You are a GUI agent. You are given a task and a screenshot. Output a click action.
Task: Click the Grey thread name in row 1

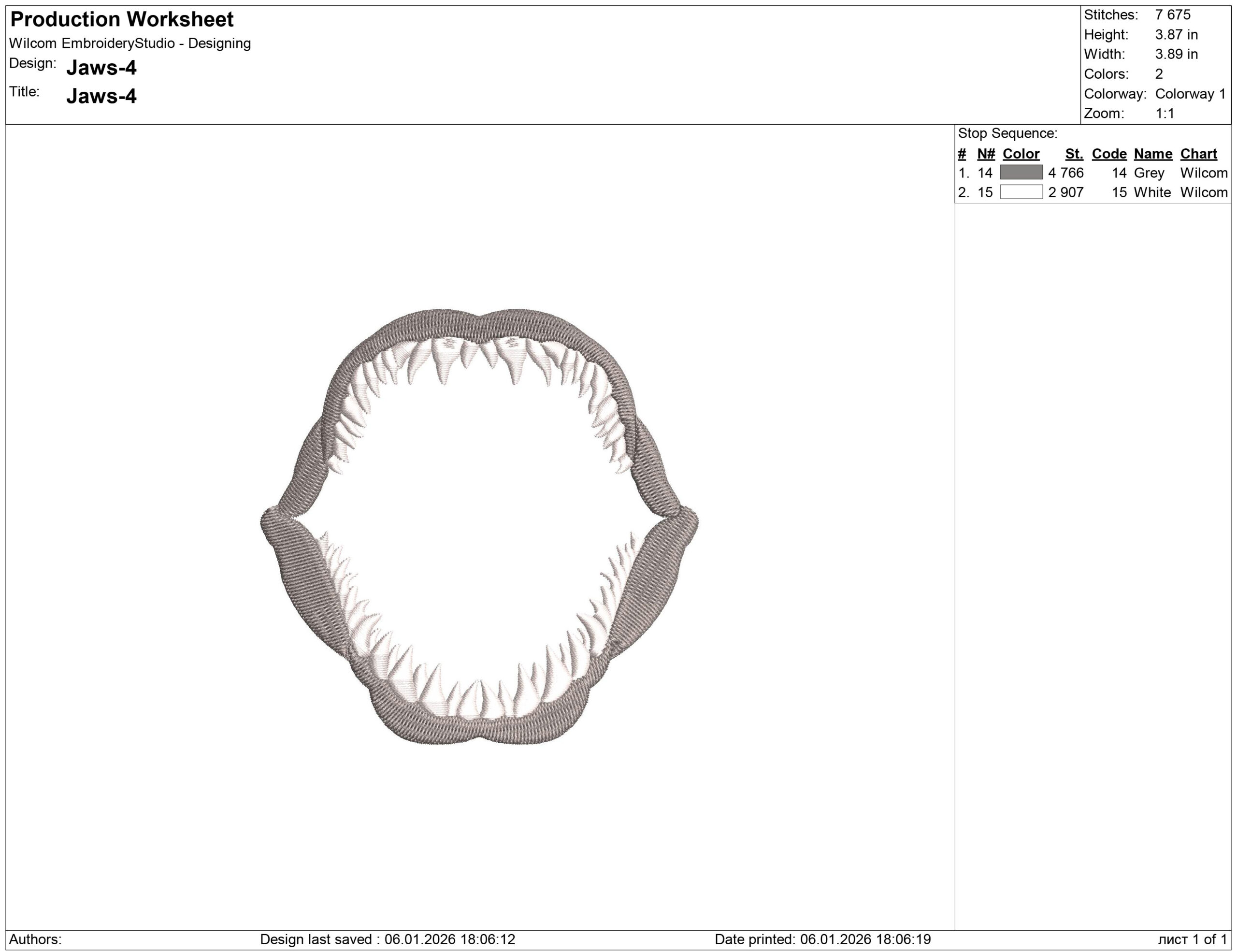click(x=1149, y=173)
